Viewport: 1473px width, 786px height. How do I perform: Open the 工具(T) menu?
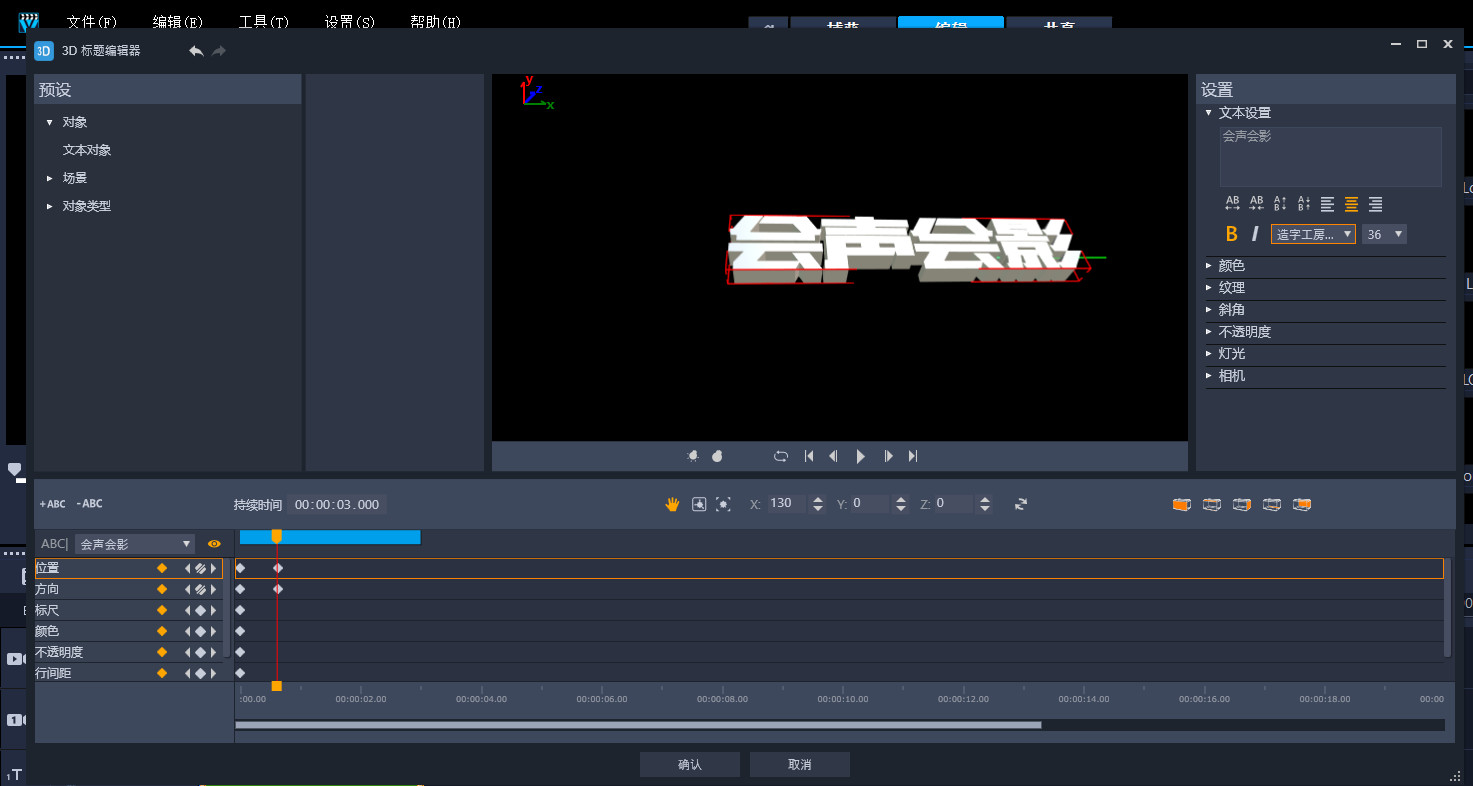[264, 22]
